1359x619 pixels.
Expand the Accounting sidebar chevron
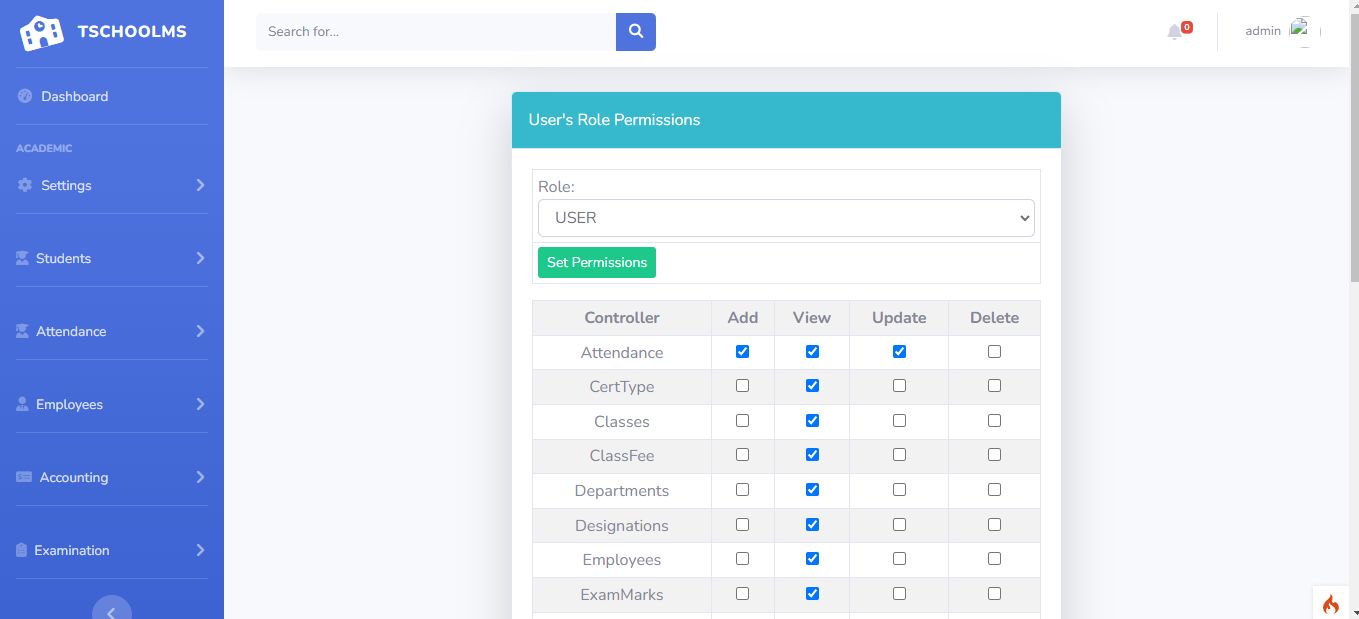tap(200, 477)
